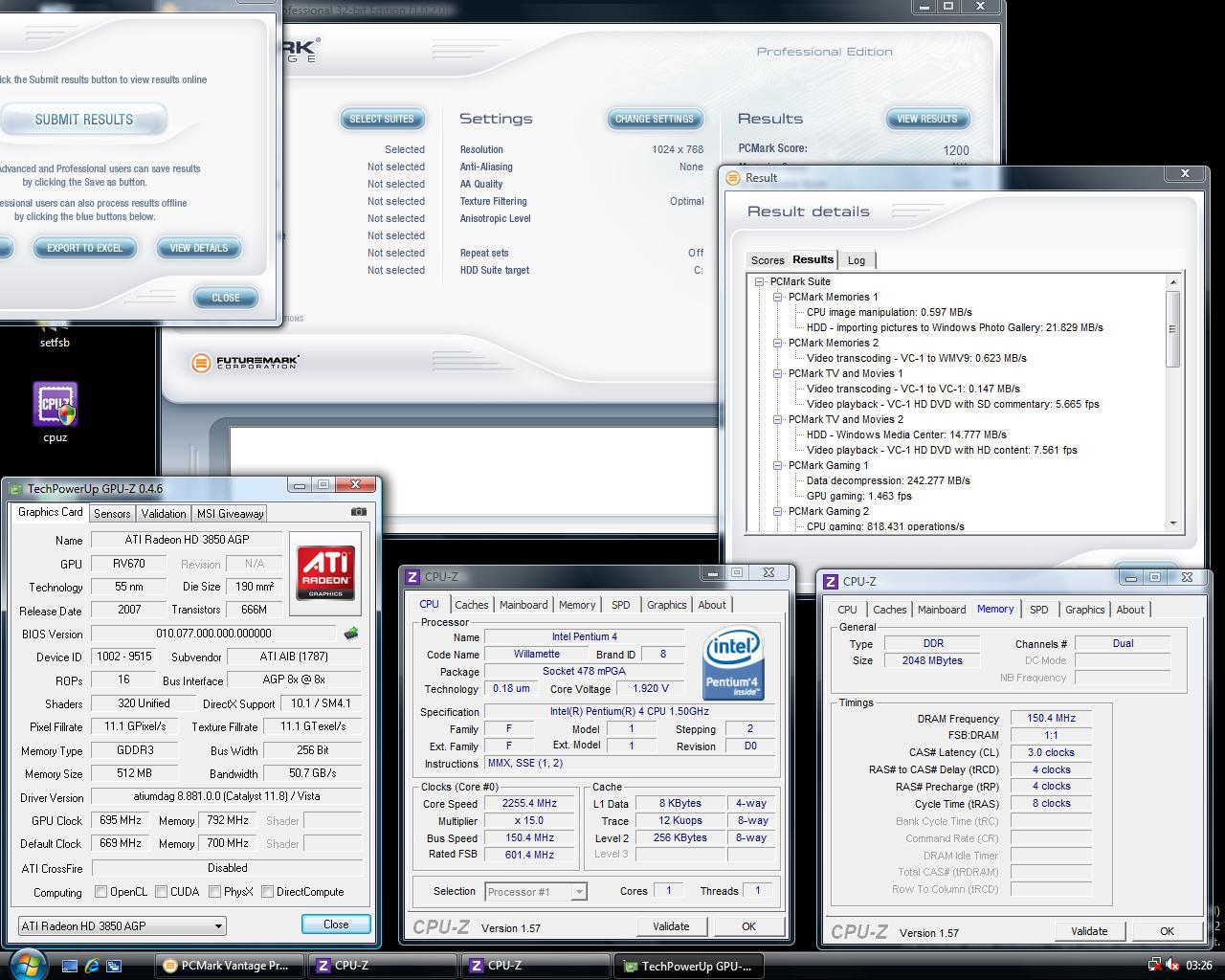The image size is (1225, 980).
Task: Click Switch between windows quick launch icon
Action: tap(114, 966)
